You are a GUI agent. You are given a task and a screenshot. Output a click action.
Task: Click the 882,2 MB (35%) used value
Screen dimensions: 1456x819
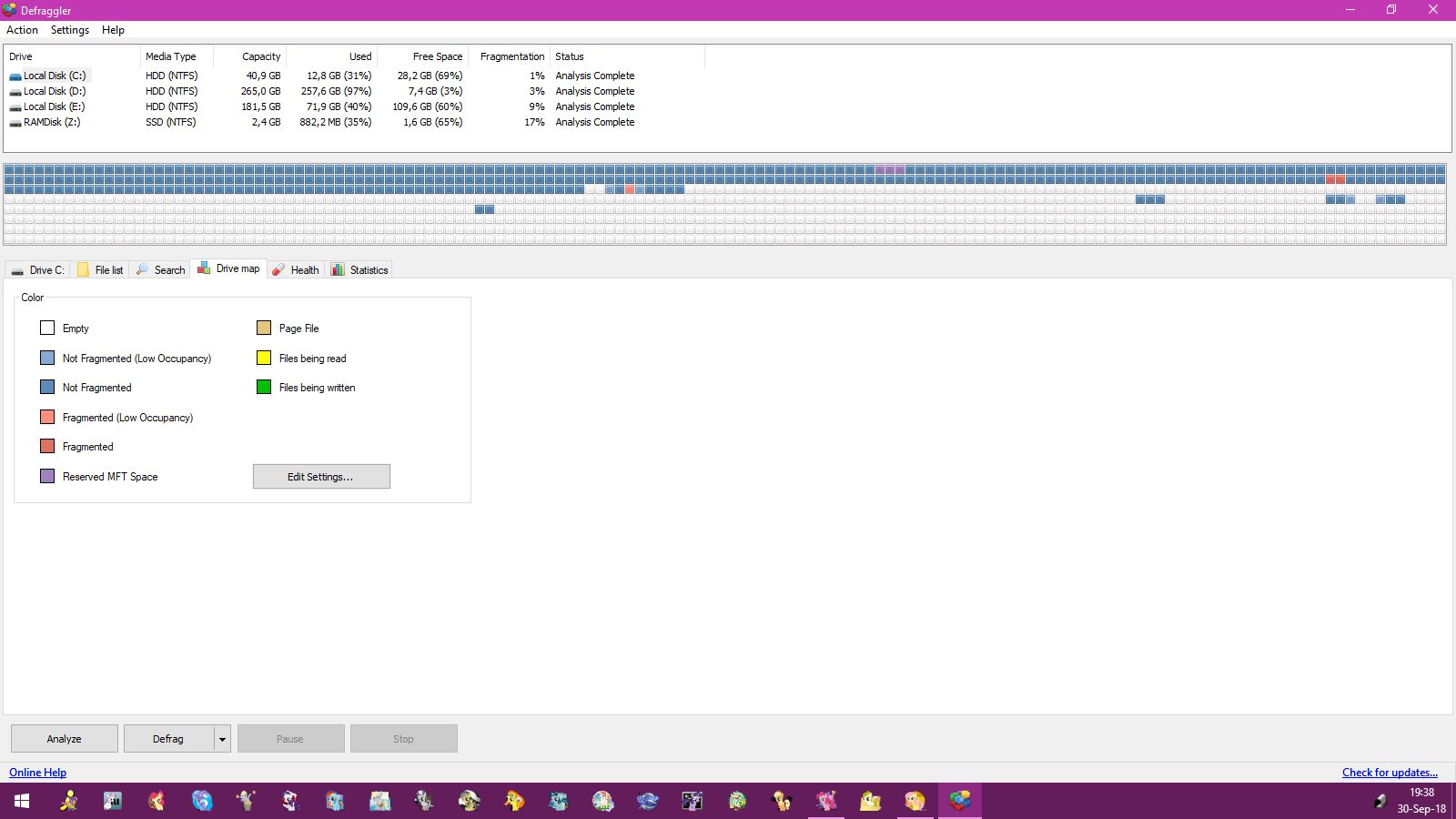(336, 123)
